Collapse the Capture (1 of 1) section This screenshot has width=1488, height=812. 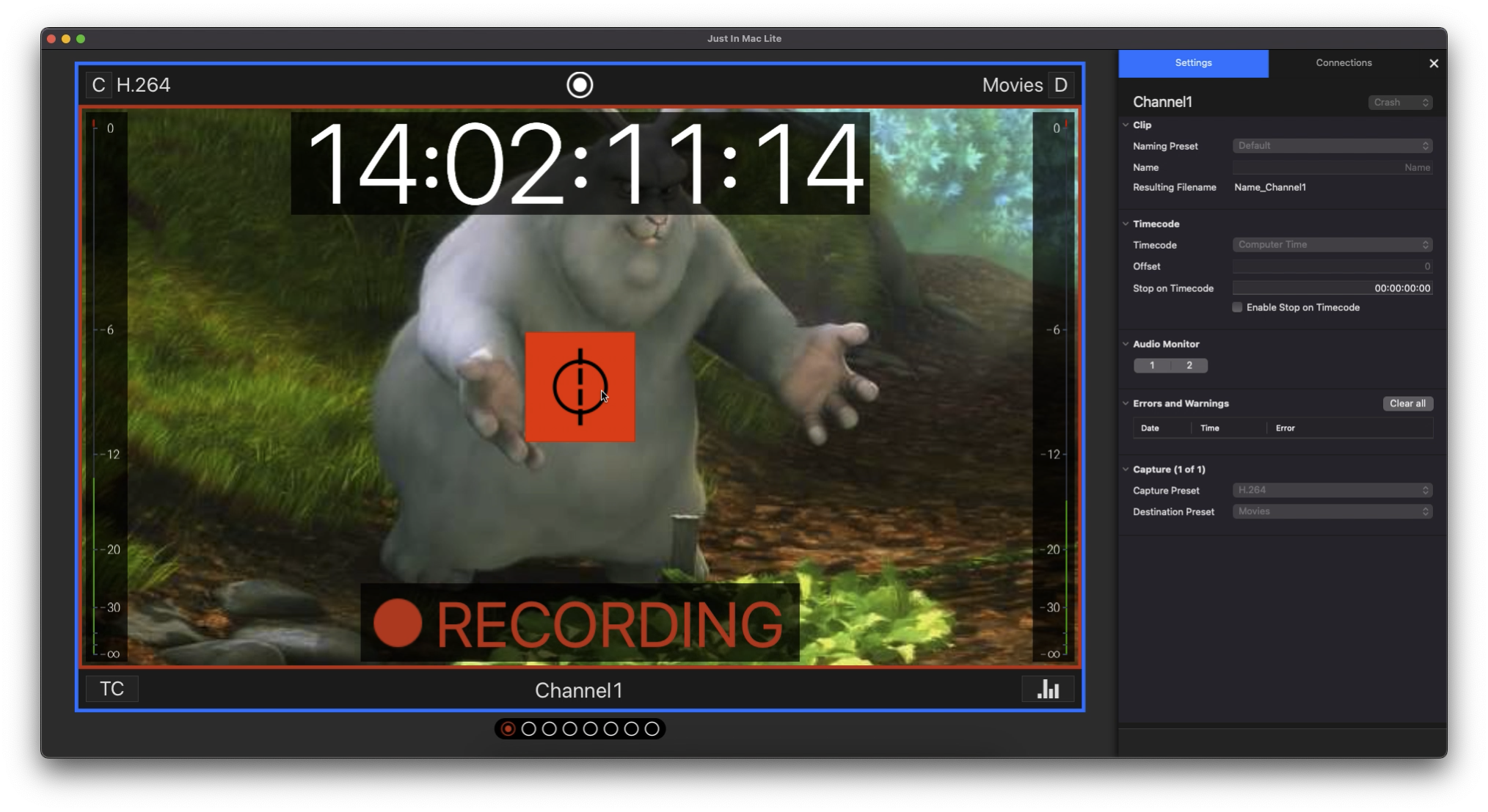coord(1126,469)
